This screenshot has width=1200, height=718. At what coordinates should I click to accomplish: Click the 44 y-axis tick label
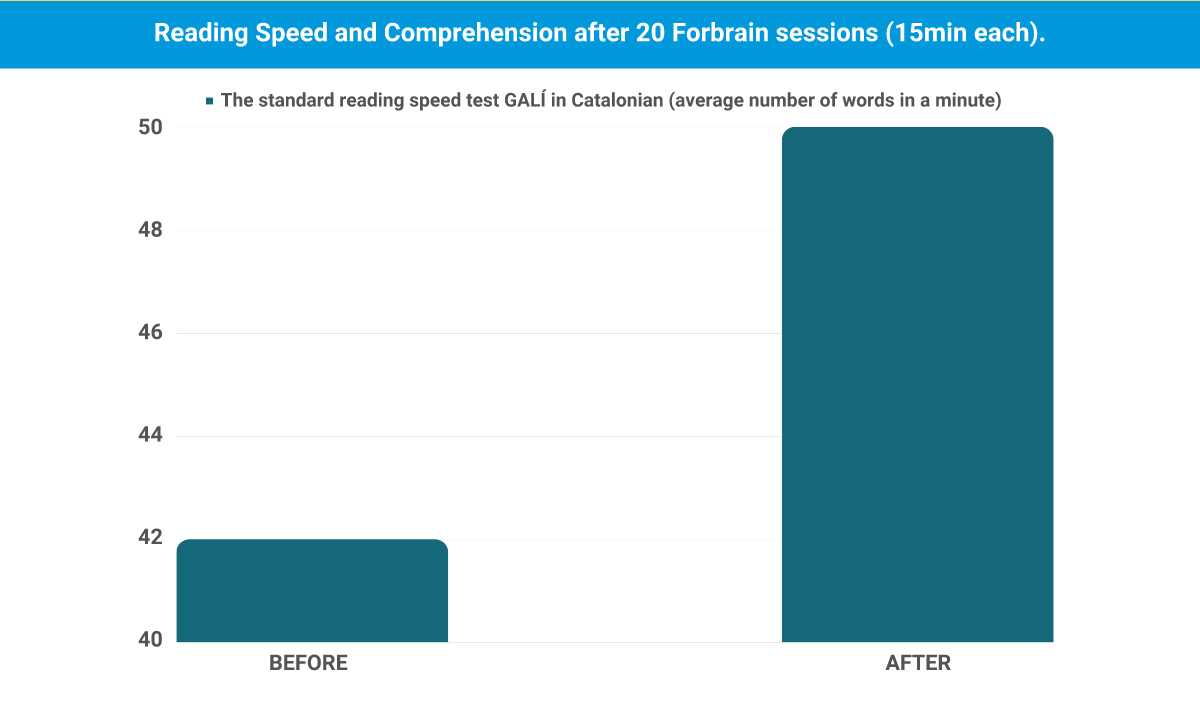pyautogui.click(x=151, y=436)
